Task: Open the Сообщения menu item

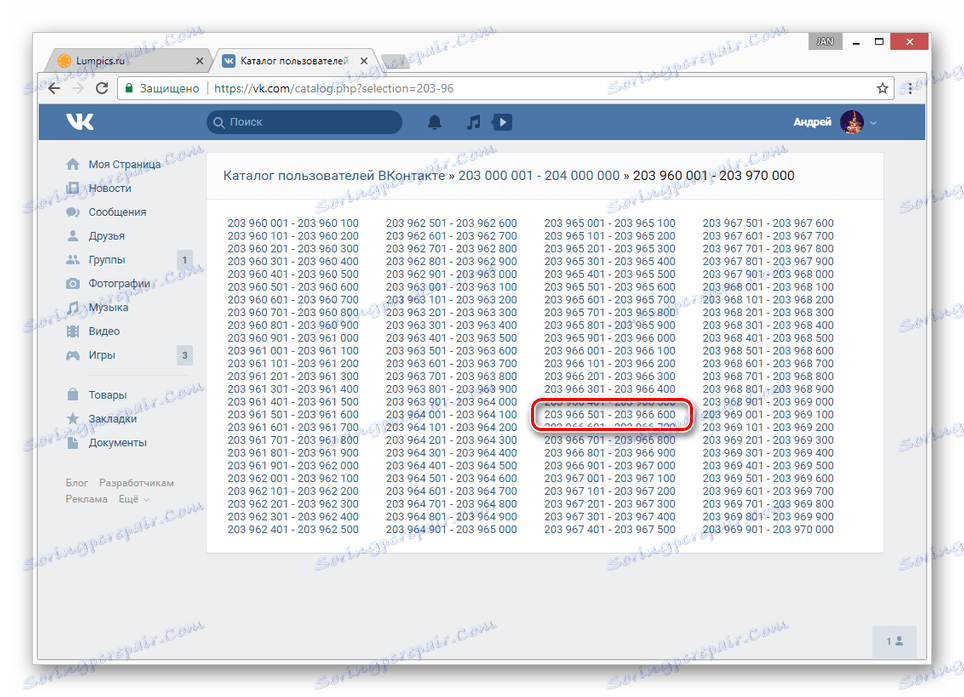Action: click(117, 212)
